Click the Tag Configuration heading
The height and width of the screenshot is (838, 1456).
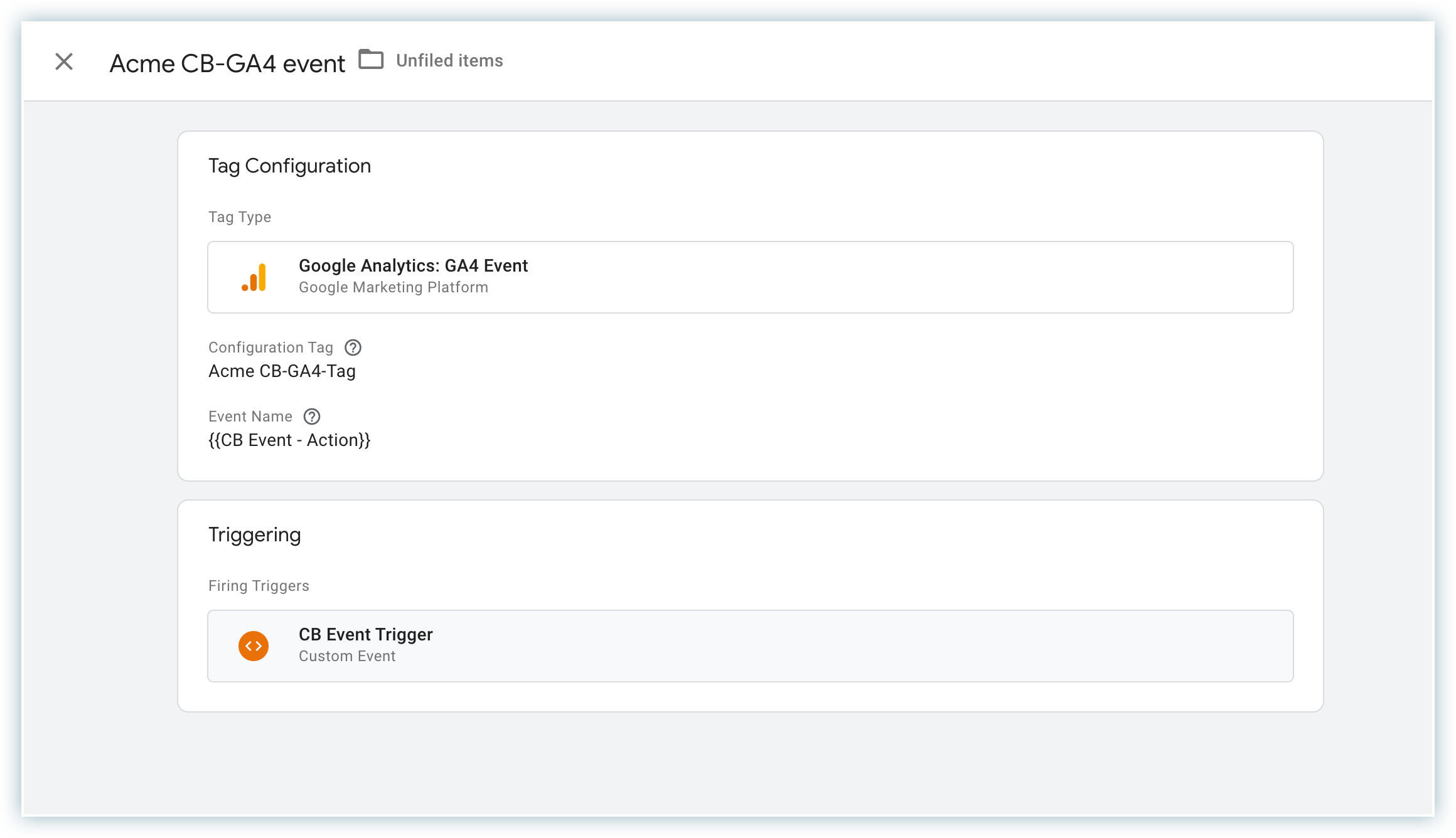(289, 166)
